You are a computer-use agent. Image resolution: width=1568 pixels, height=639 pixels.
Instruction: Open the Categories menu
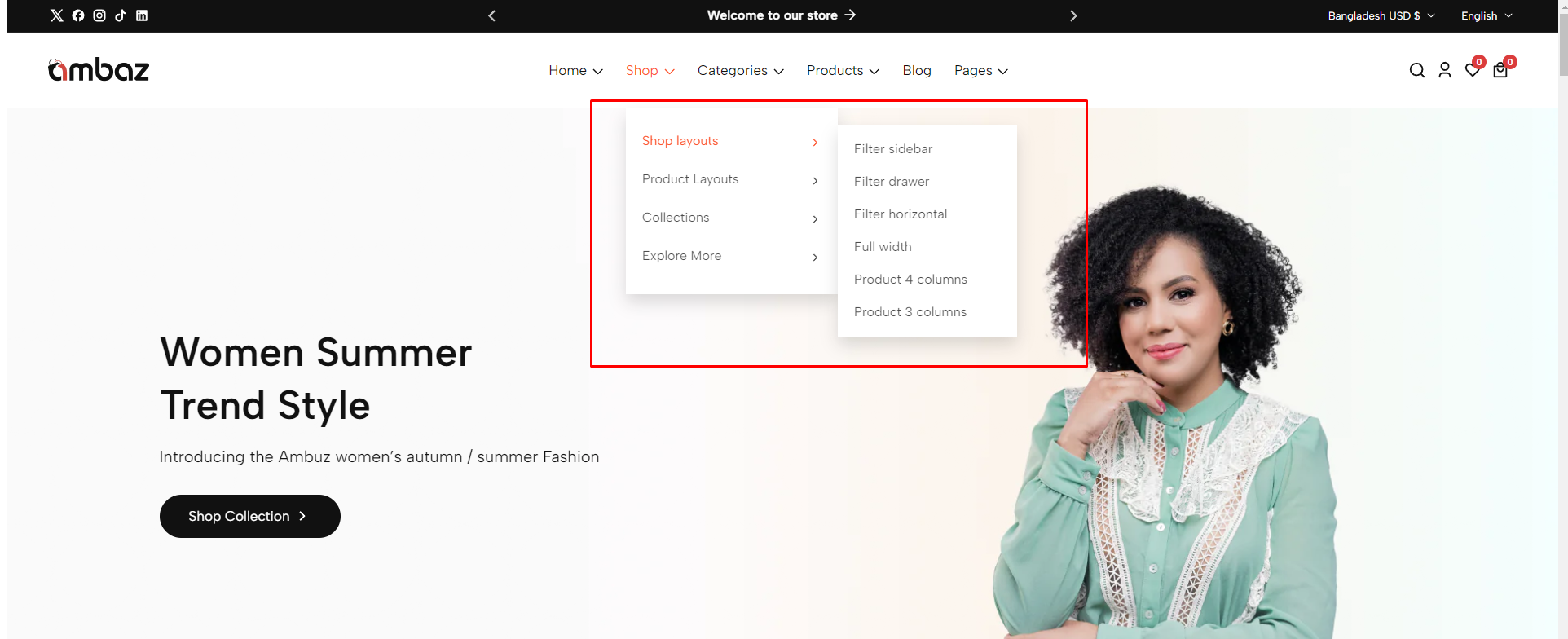click(x=740, y=71)
